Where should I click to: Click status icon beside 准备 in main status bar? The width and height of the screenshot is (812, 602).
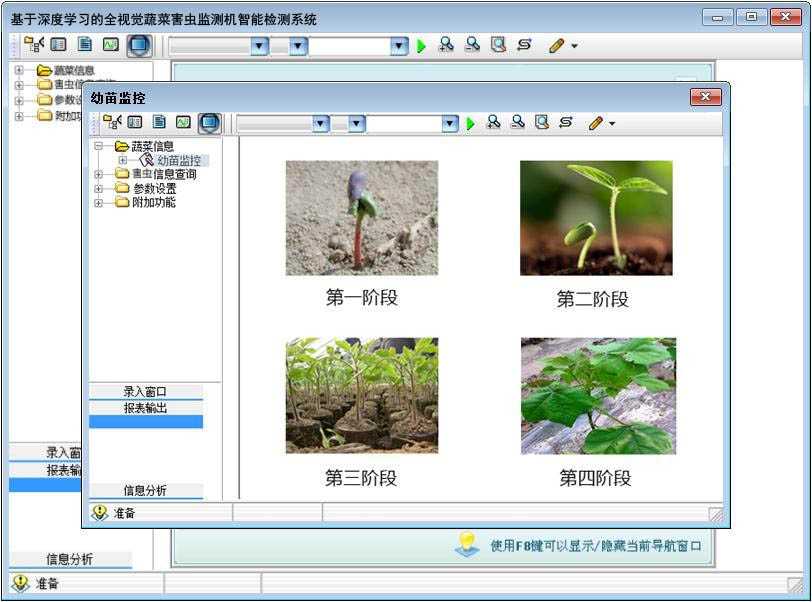point(20,584)
